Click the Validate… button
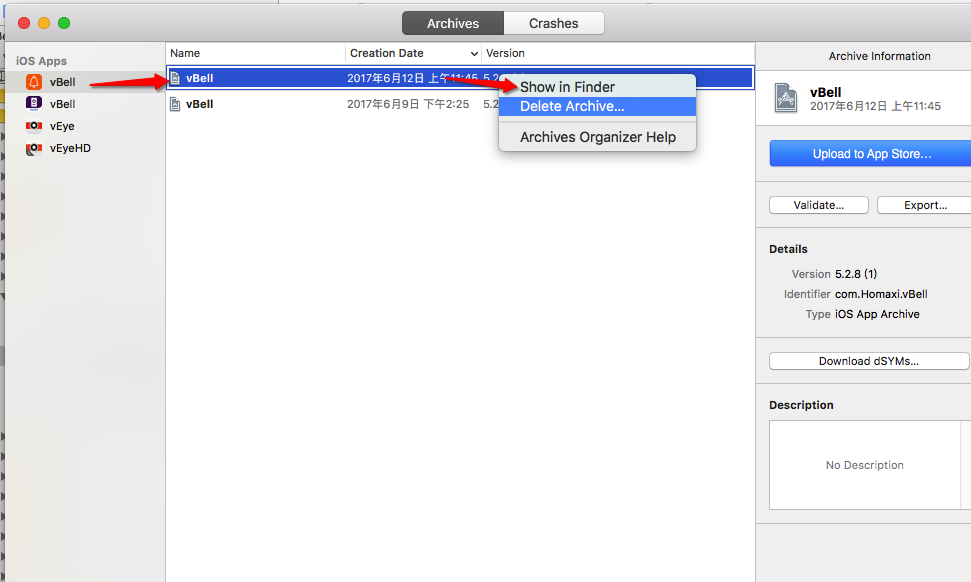Image resolution: width=971 pixels, height=582 pixels. click(819, 205)
